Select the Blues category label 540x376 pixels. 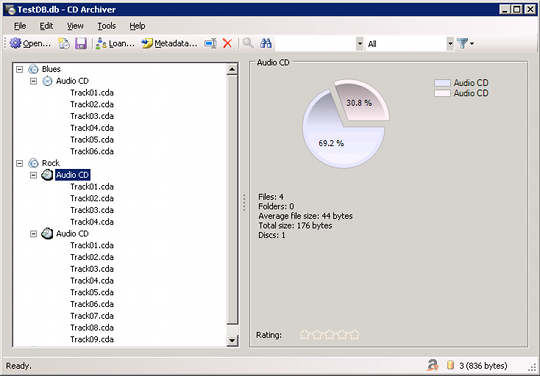click(x=51, y=69)
